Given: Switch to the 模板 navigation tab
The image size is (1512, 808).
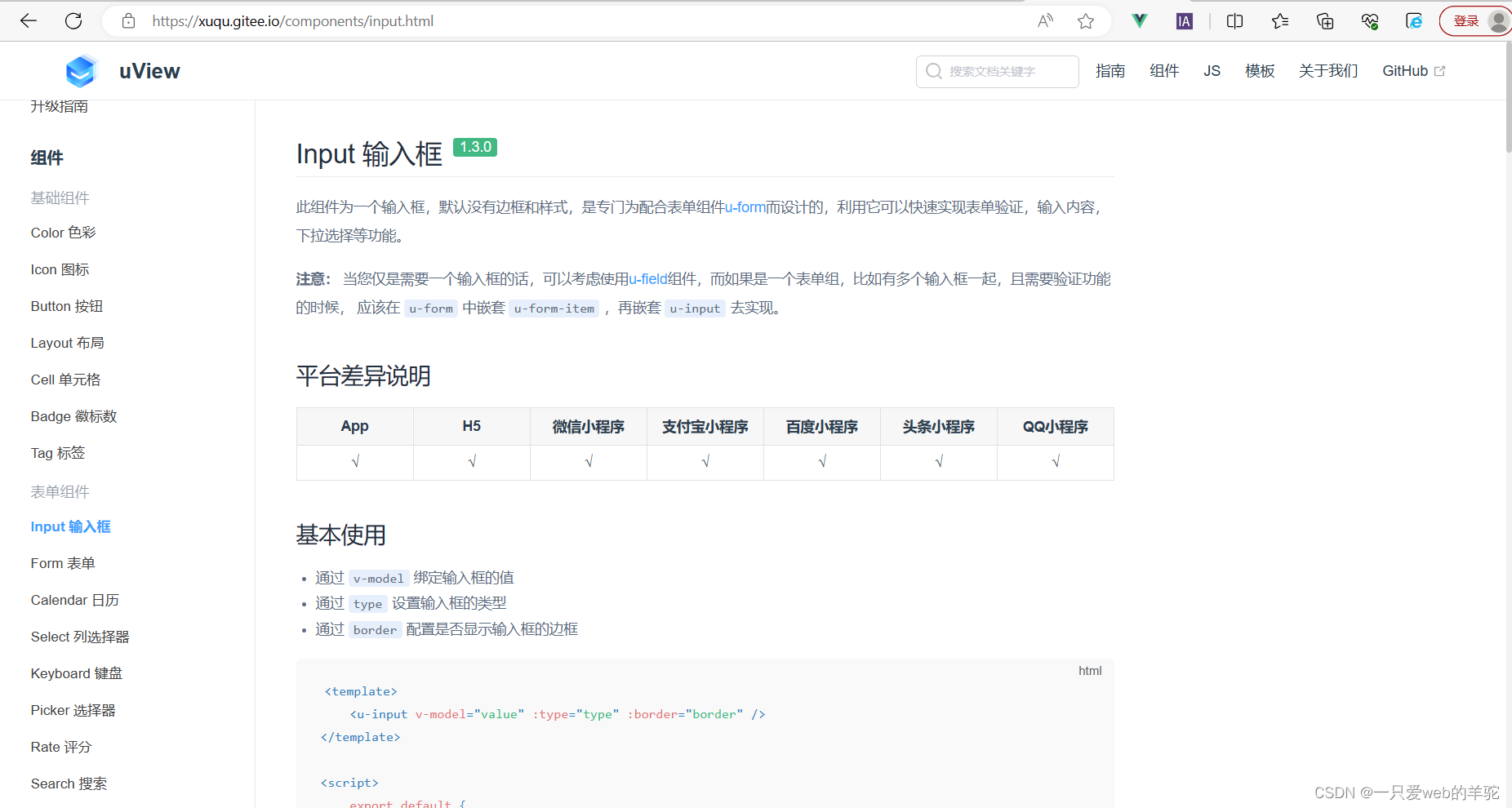Looking at the screenshot, I should (1260, 71).
